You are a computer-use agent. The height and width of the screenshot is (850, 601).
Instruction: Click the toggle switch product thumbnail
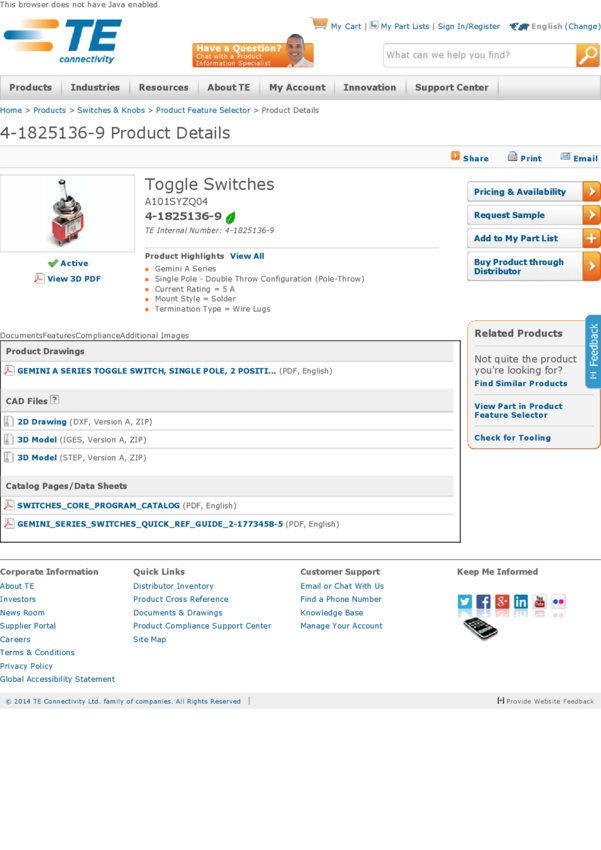coord(67,213)
